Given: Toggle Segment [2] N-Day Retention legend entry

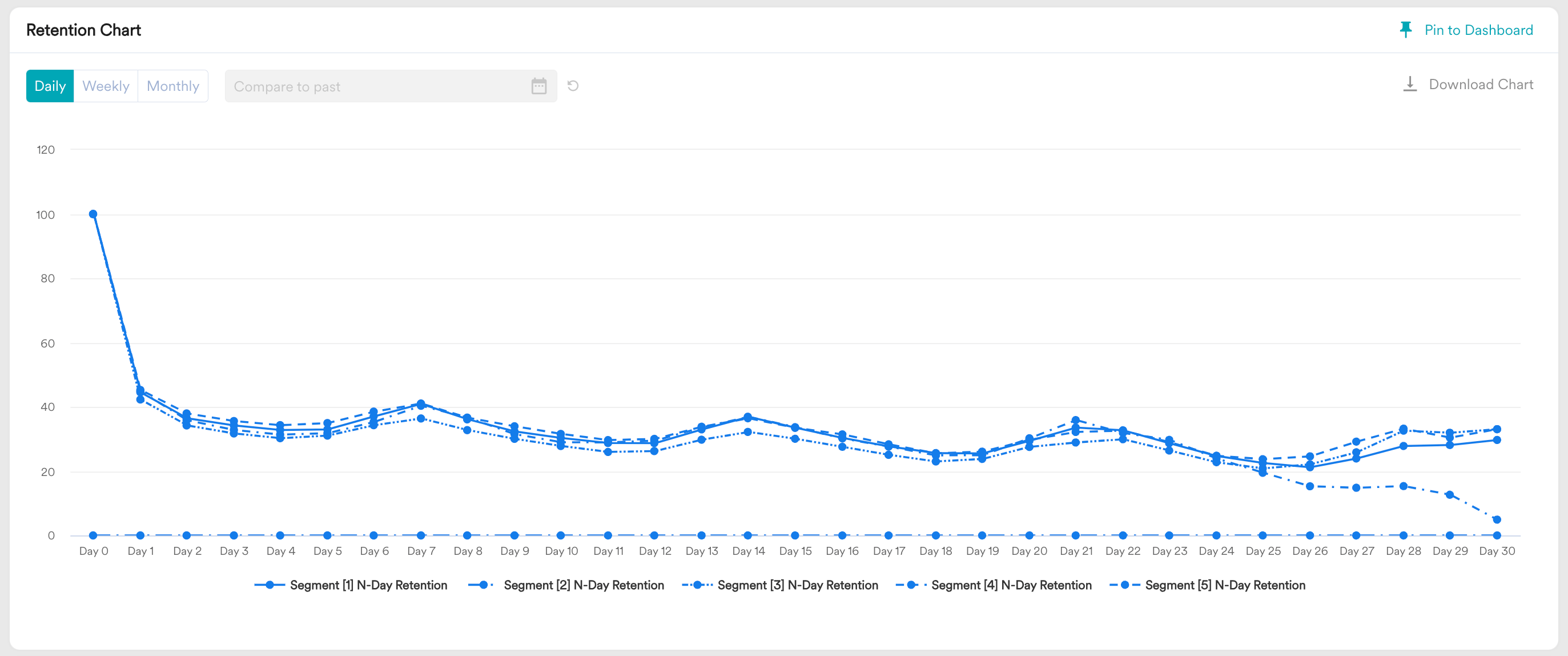Looking at the screenshot, I should point(566,585).
